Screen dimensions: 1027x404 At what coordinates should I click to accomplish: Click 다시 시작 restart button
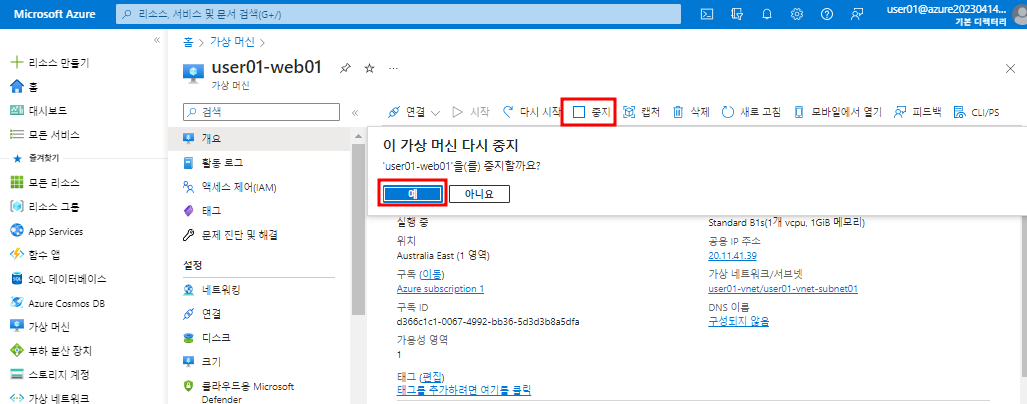(x=531, y=112)
